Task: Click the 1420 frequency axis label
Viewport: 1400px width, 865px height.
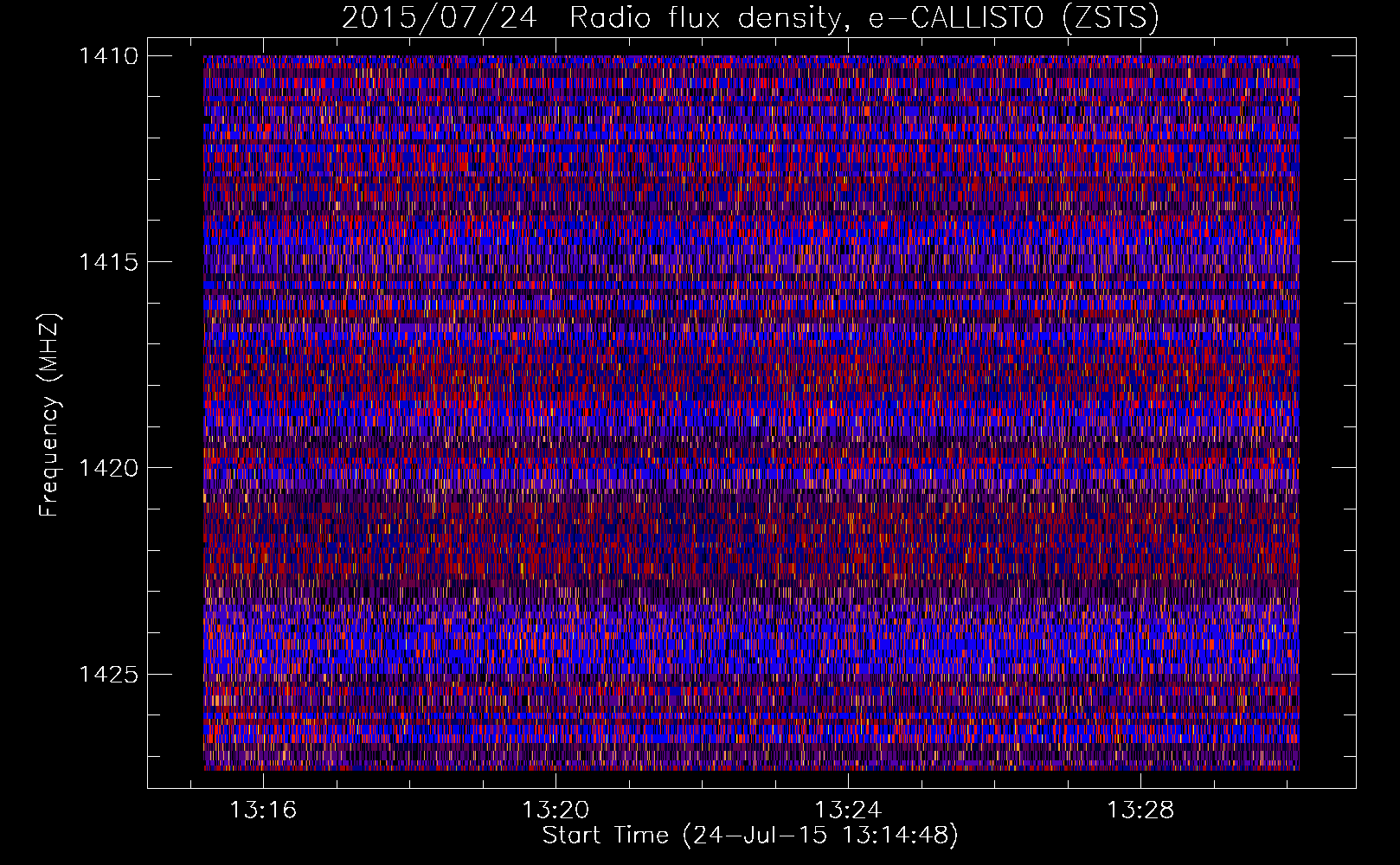Action: 108,468
